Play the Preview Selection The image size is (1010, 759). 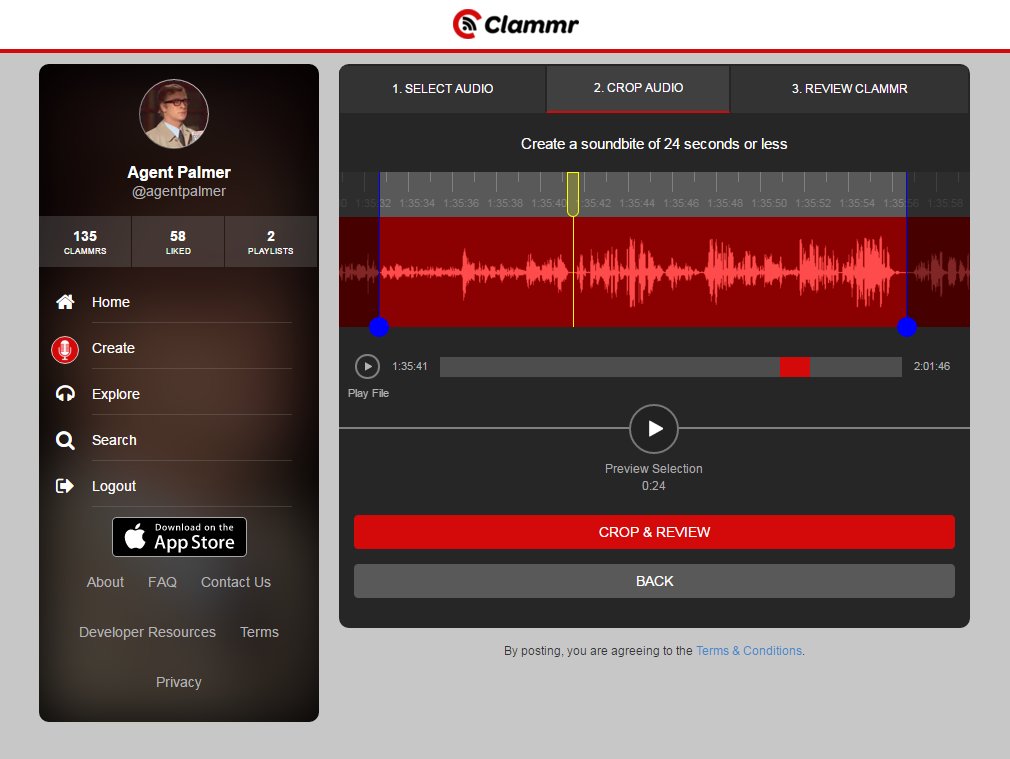click(x=654, y=428)
